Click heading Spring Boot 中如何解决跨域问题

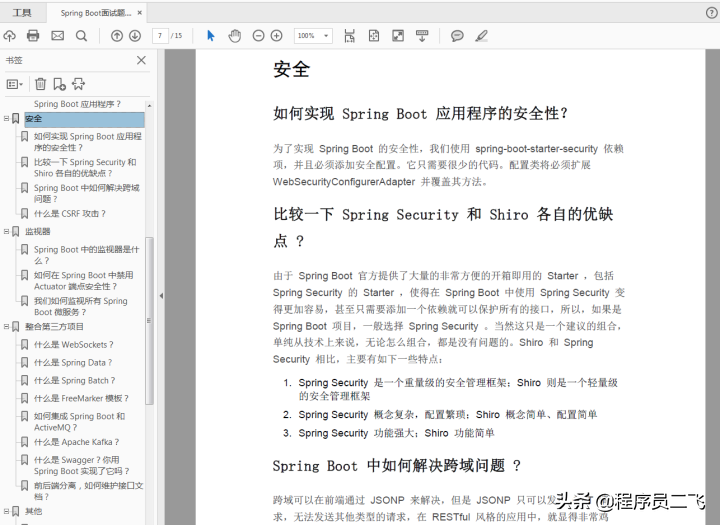pos(397,466)
